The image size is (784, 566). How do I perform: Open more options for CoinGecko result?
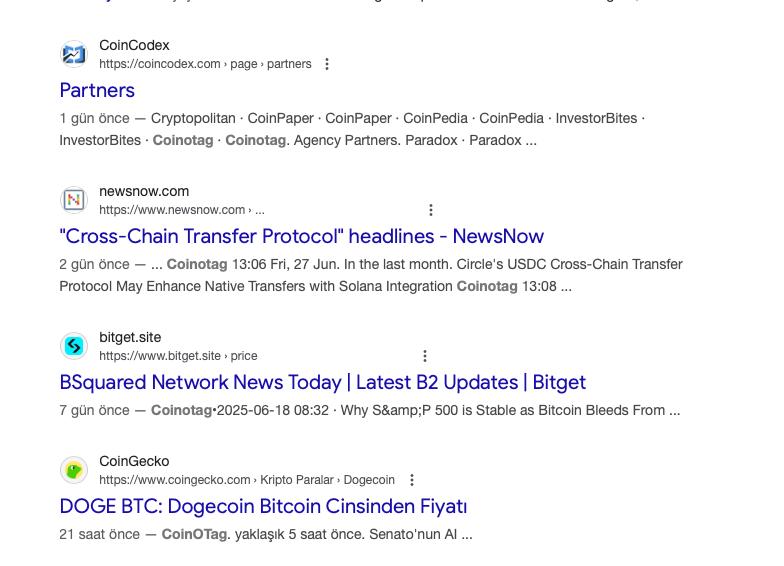[412, 480]
